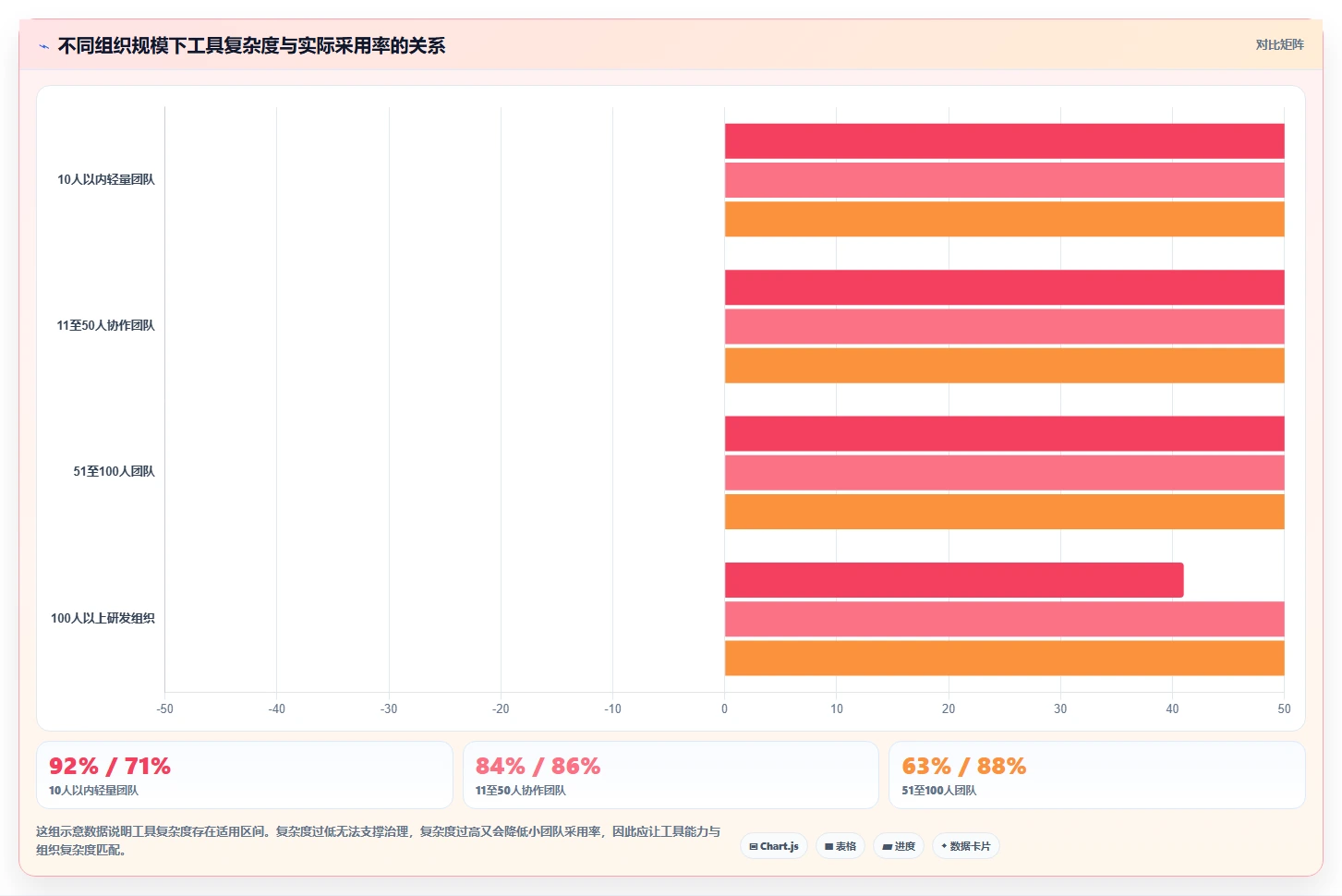This screenshot has width=1342, height=896.
Task: Pick the pink bar for 51至100人团队
Action: (1004, 473)
